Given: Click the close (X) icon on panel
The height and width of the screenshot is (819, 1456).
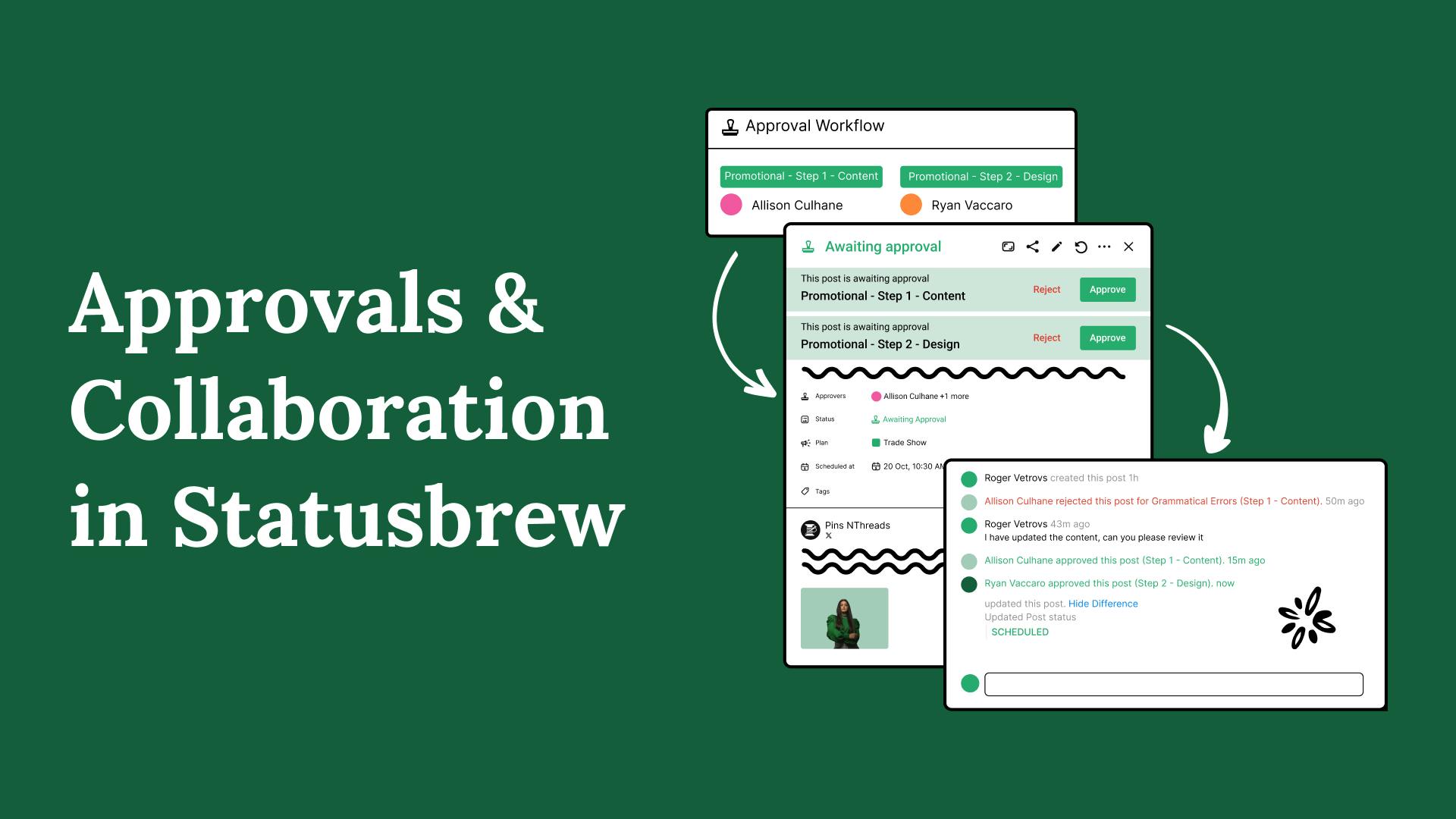Looking at the screenshot, I should click(x=1128, y=246).
